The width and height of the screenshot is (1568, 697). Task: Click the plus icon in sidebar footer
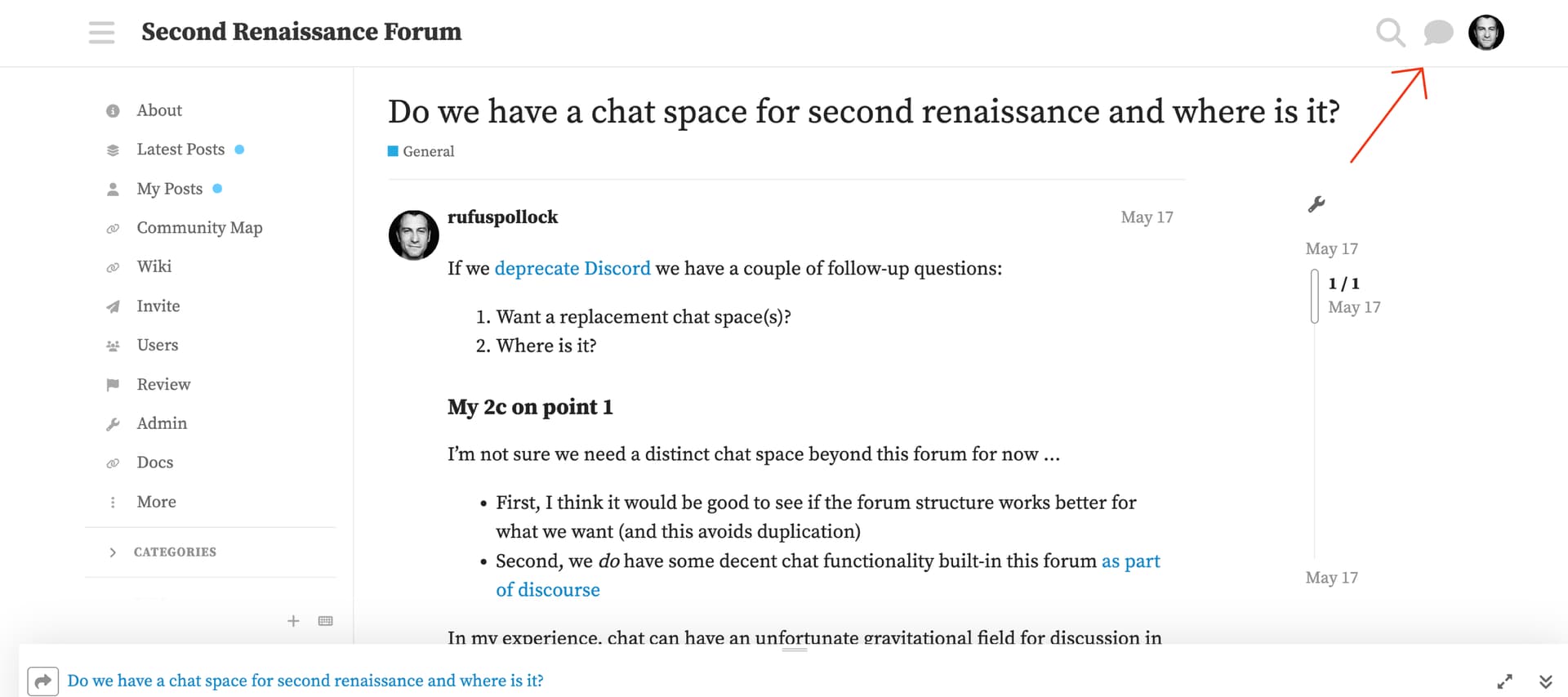click(x=293, y=621)
